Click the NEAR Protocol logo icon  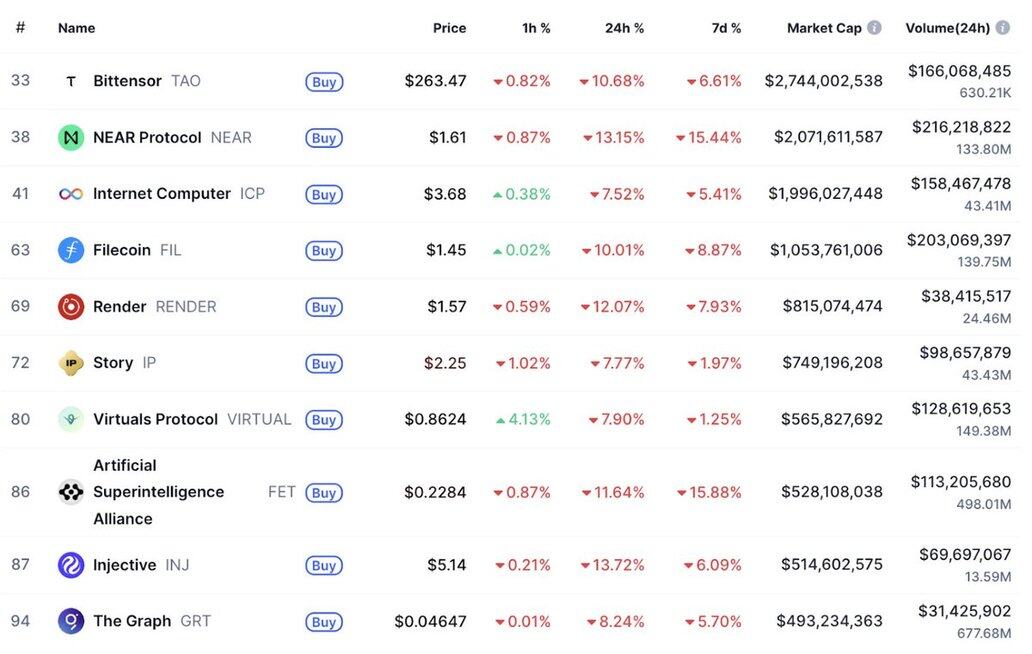(71, 137)
